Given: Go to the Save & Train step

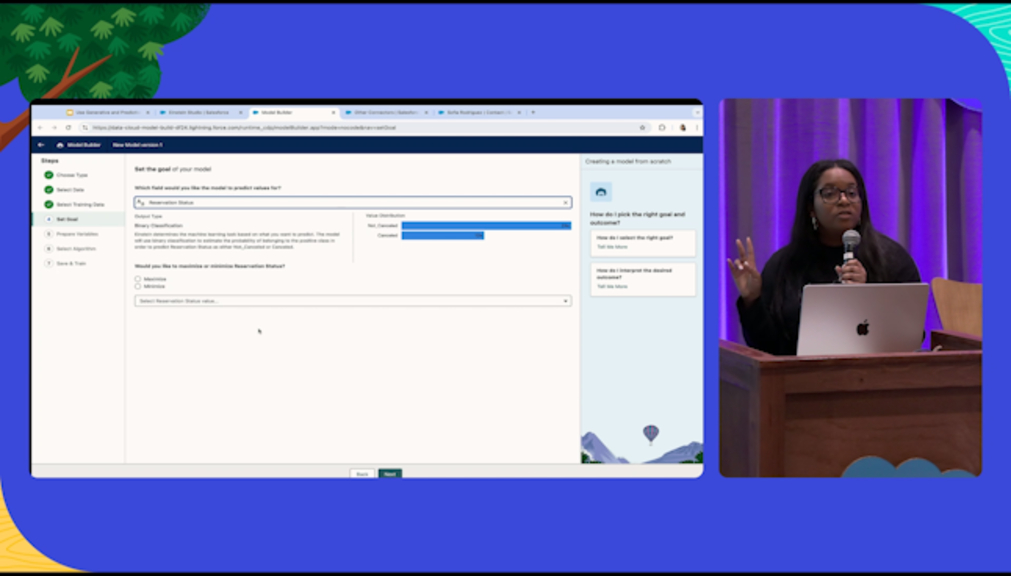Looking at the screenshot, I should [x=71, y=264].
